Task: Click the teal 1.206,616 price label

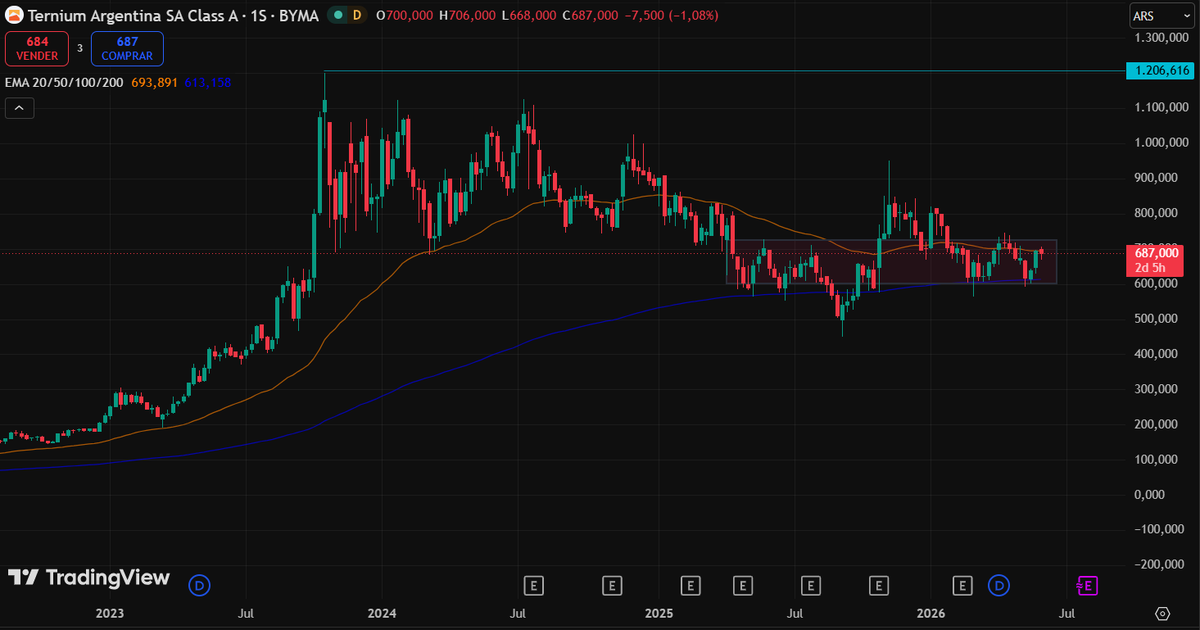Action: 1158,71
